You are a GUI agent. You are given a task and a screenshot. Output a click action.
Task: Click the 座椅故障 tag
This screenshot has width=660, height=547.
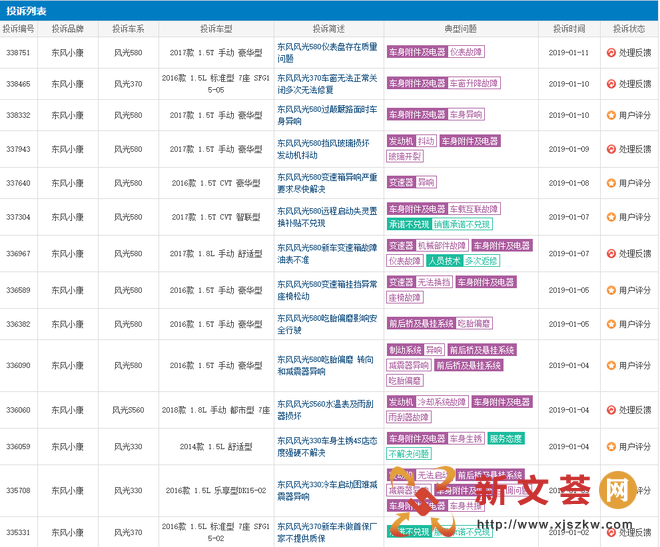pos(405,297)
